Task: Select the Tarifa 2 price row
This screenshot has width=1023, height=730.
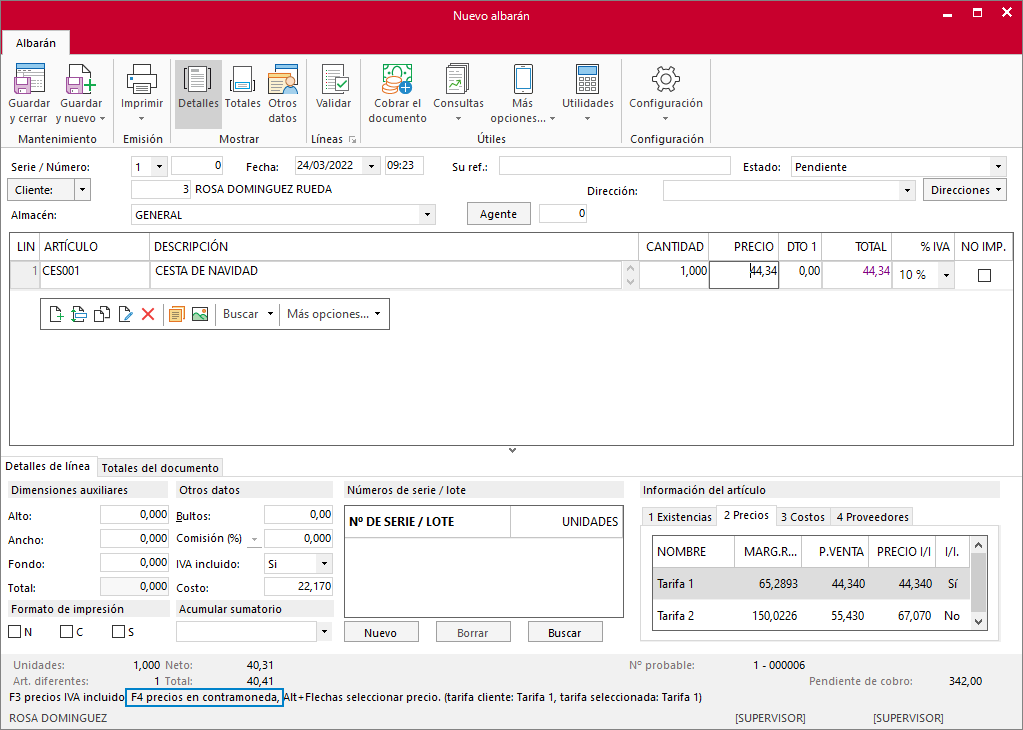Action: click(x=812, y=616)
